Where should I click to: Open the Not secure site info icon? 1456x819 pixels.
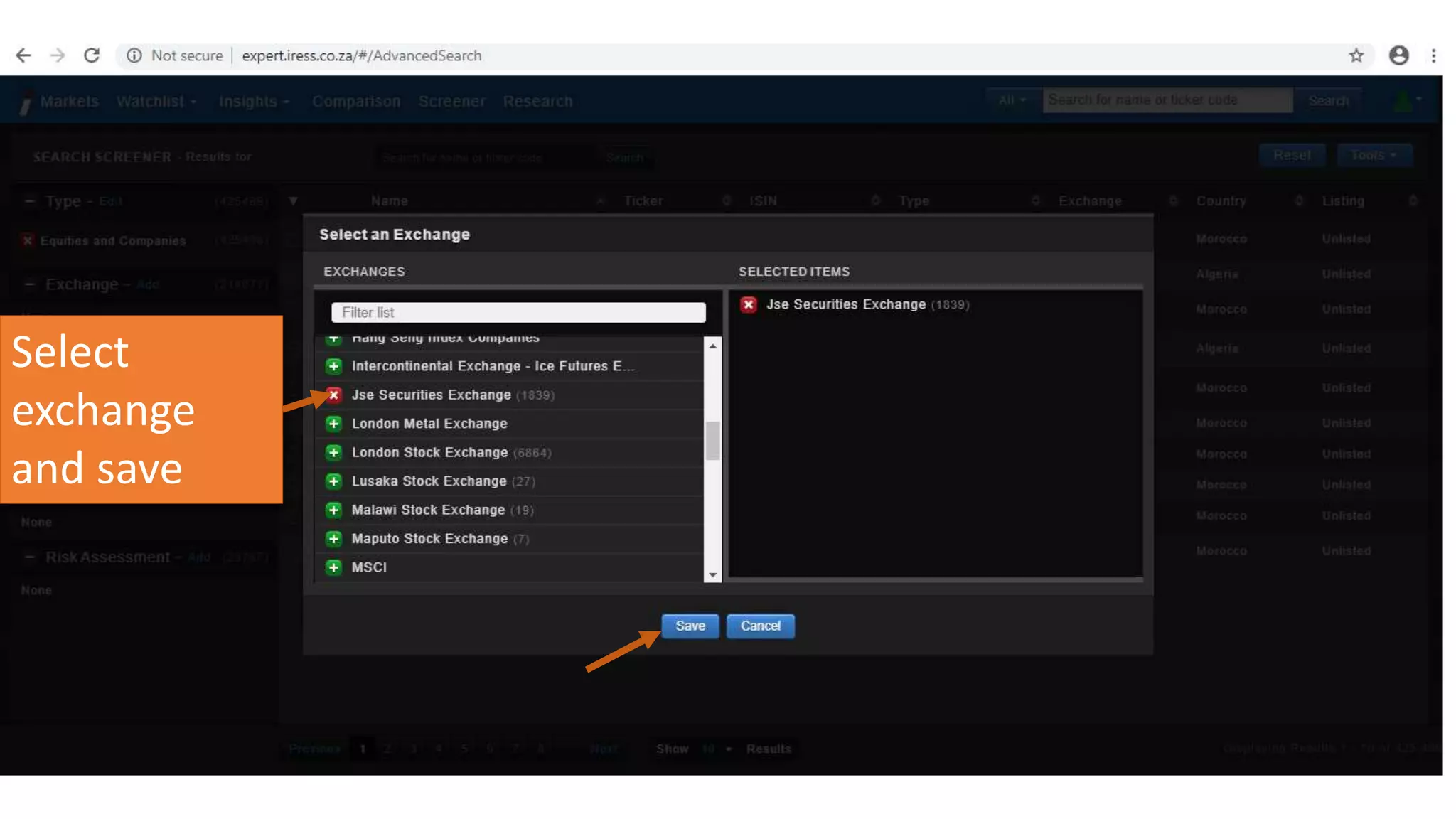point(134,55)
